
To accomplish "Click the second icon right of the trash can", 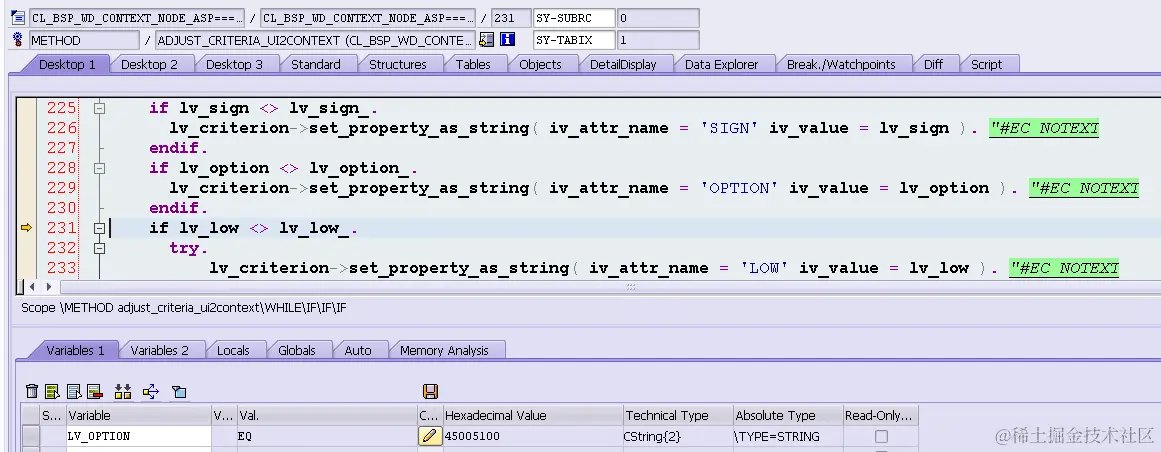I will pos(74,391).
